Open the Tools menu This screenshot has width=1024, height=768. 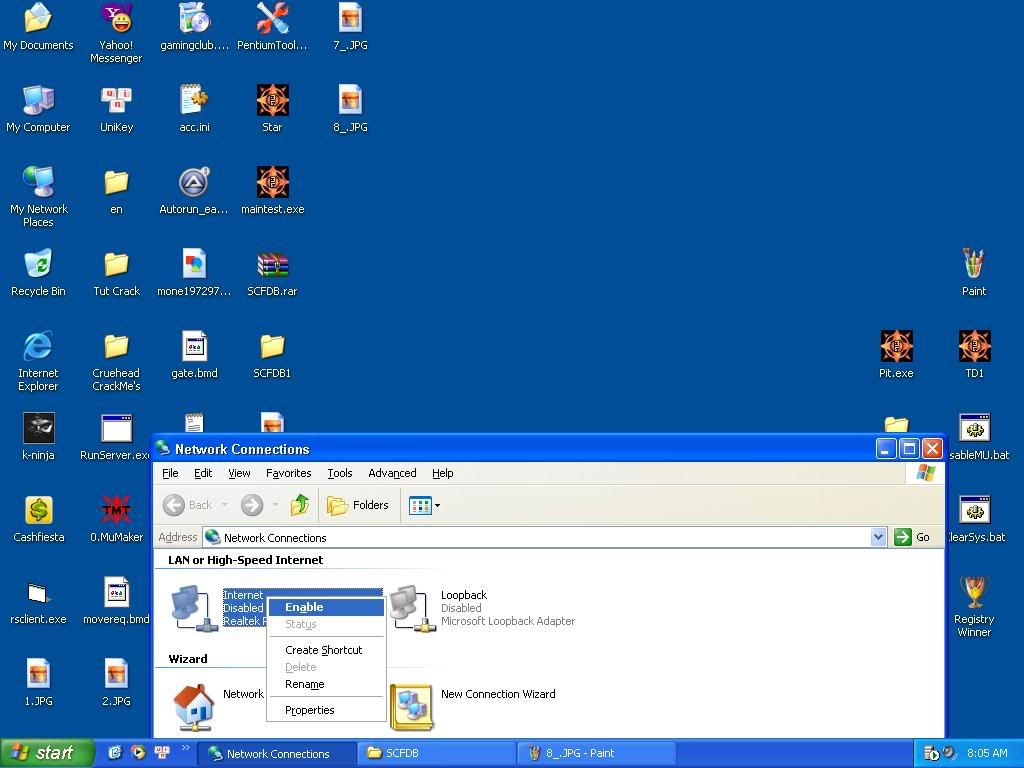point(340,473)
